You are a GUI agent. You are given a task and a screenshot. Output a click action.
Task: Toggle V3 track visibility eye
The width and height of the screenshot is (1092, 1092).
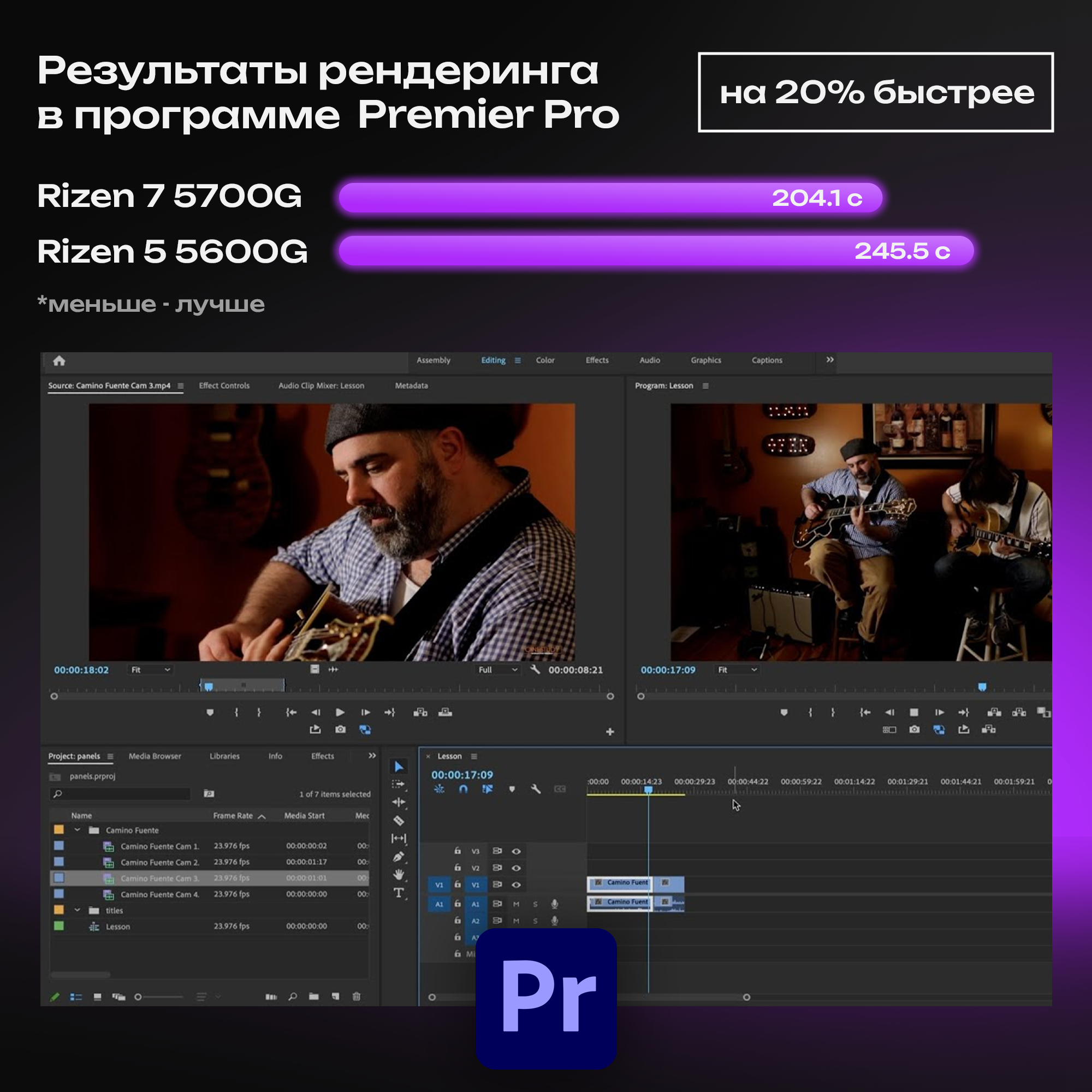click(516, 851)
